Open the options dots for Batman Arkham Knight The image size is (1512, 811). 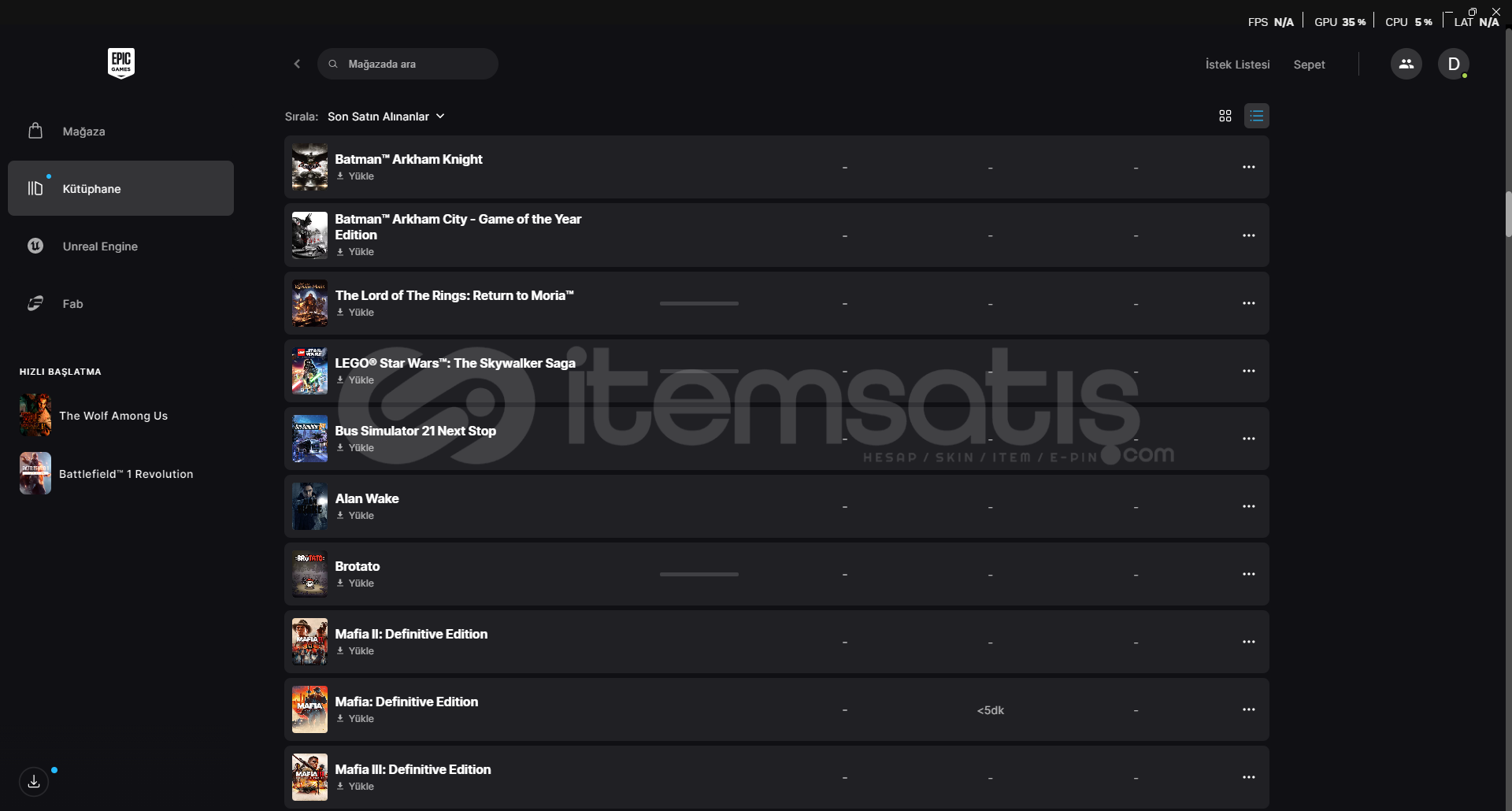coord(1249,167)
